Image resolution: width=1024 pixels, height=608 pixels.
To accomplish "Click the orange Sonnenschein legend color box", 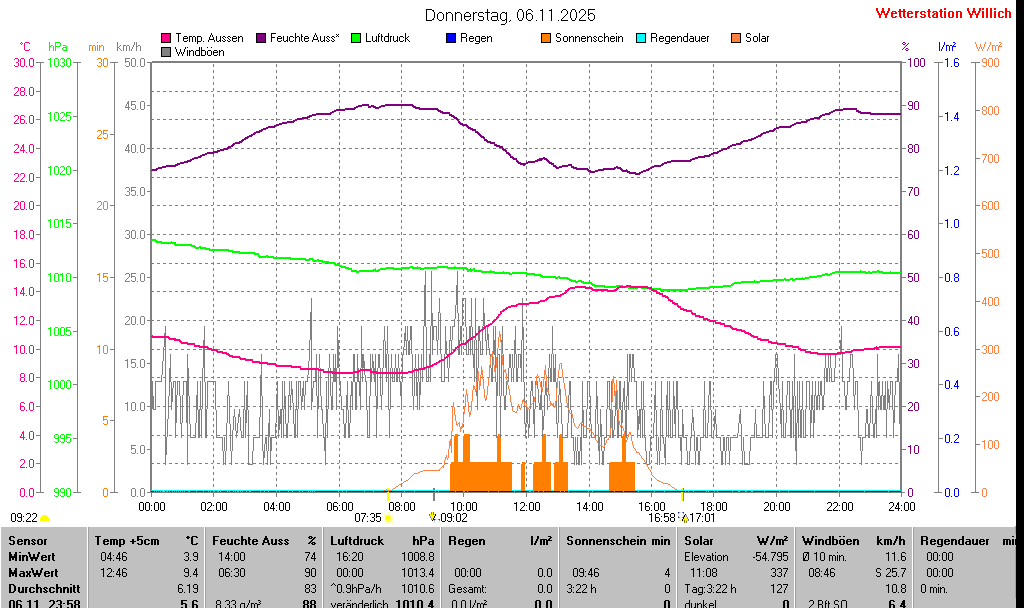I will pyautogui.click(x=546, y=38).
